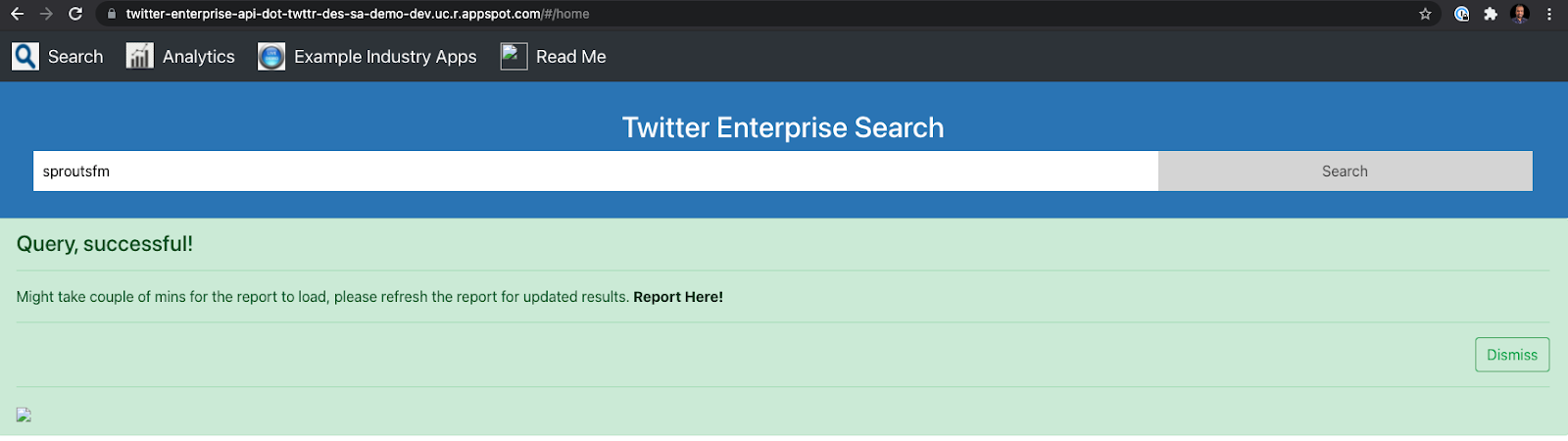1568x441 pixels.
Task: Bookmark this page with the star icon
Action: [1425, 14]
